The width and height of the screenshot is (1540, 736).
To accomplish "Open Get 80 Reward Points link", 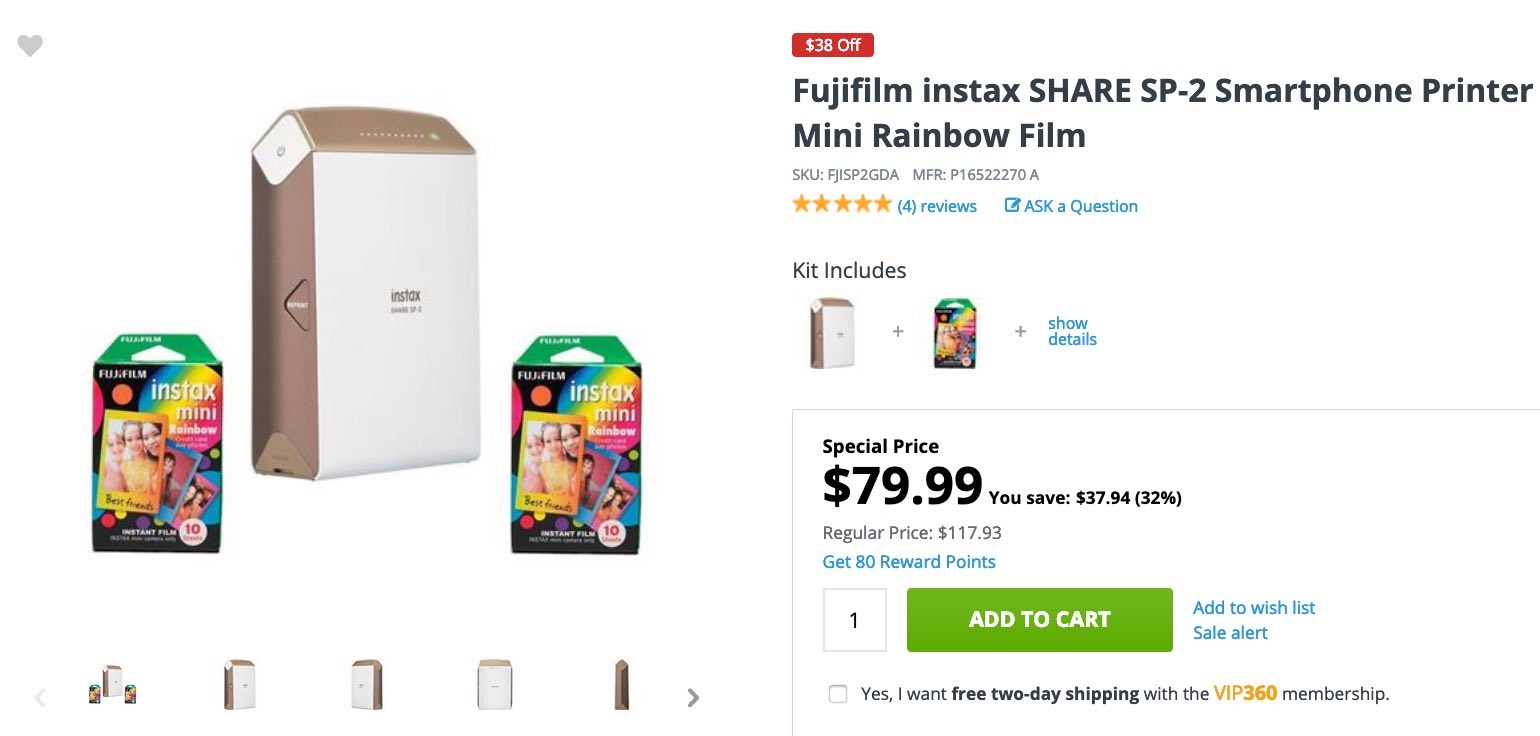I will [x=909, y=562].
